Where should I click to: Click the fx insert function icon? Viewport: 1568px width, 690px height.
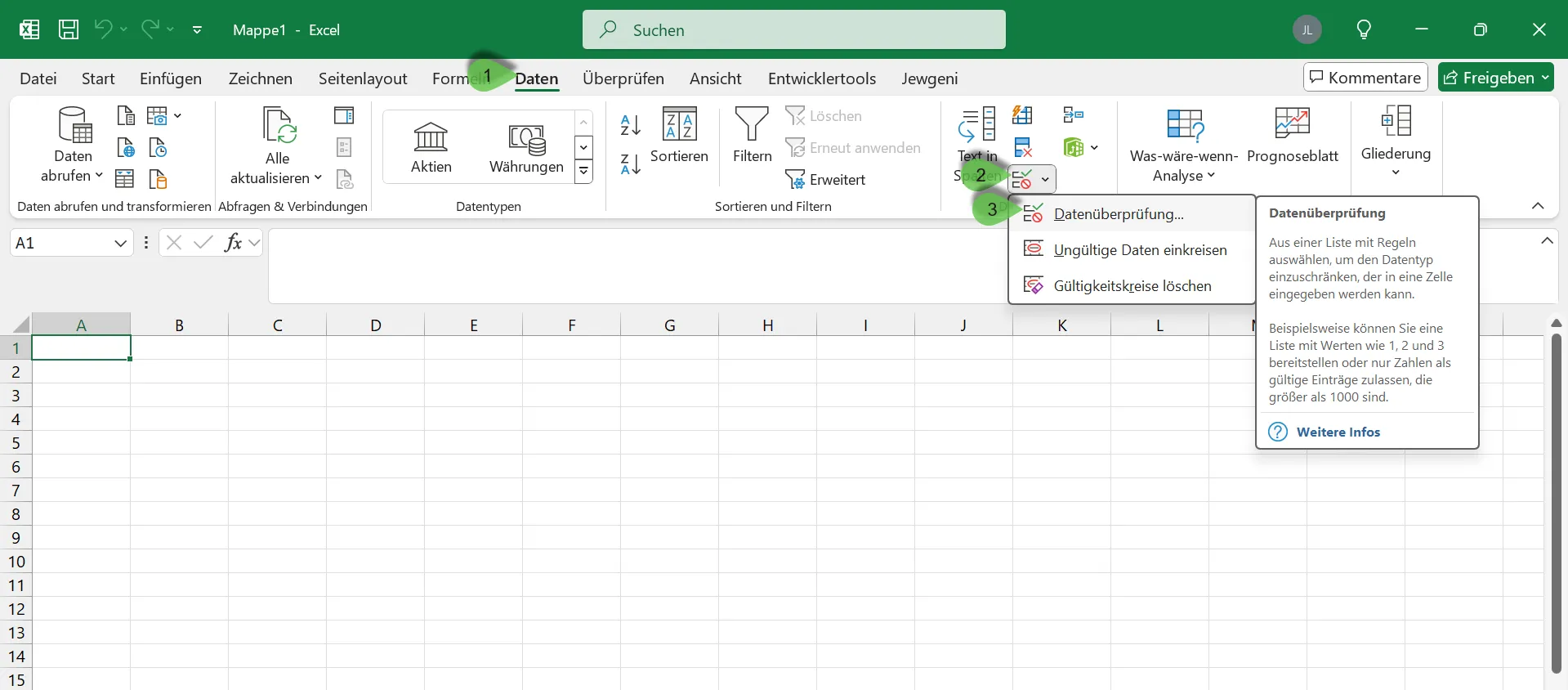click(233, 242)
